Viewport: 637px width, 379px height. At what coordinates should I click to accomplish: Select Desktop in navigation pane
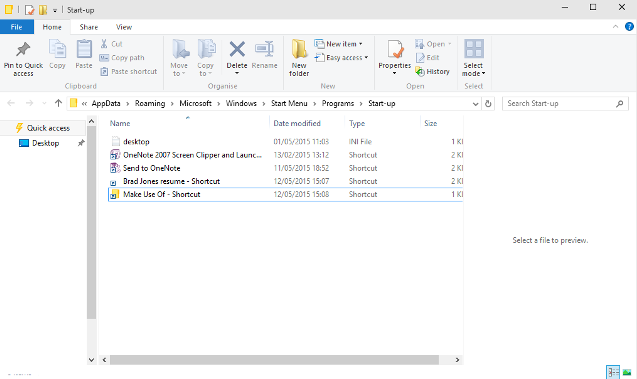[x=39, y=143]
